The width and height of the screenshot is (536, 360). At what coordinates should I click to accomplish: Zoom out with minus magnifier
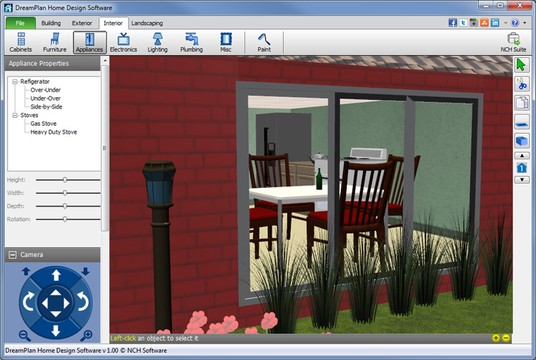[x=25, y=336]
